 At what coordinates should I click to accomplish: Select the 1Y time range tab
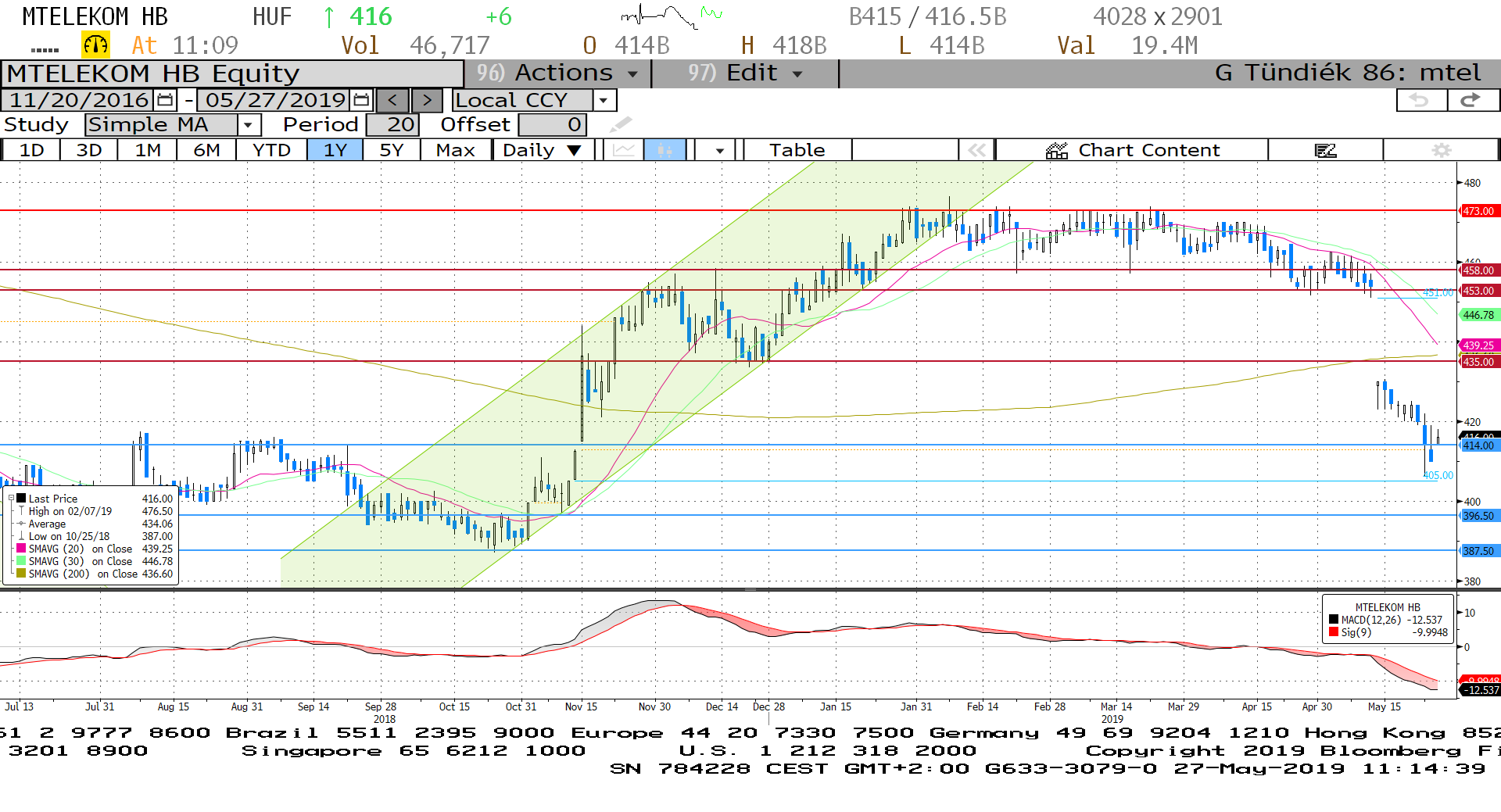335,150
